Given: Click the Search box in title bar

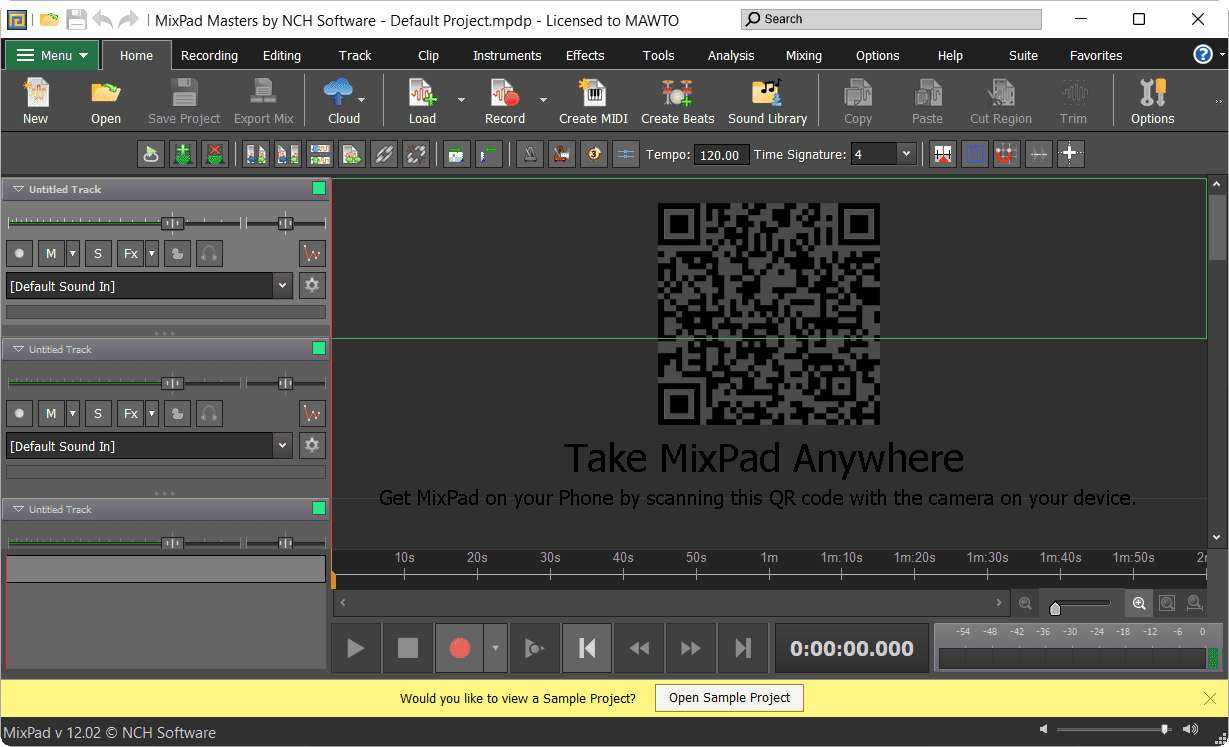Looking at the screenshot, I should [892, 19].
